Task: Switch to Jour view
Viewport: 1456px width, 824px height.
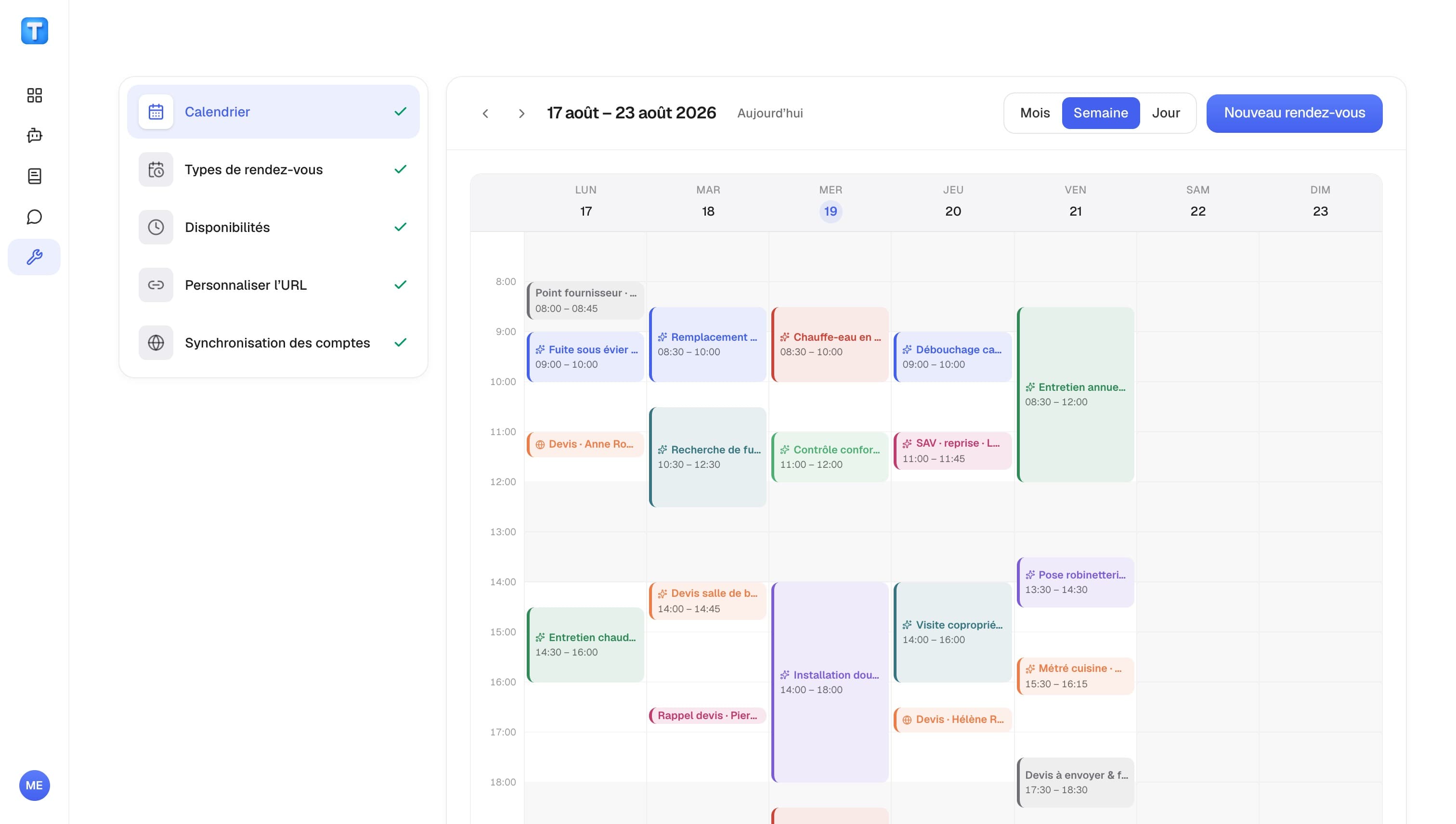Action: coord(1166,113)
